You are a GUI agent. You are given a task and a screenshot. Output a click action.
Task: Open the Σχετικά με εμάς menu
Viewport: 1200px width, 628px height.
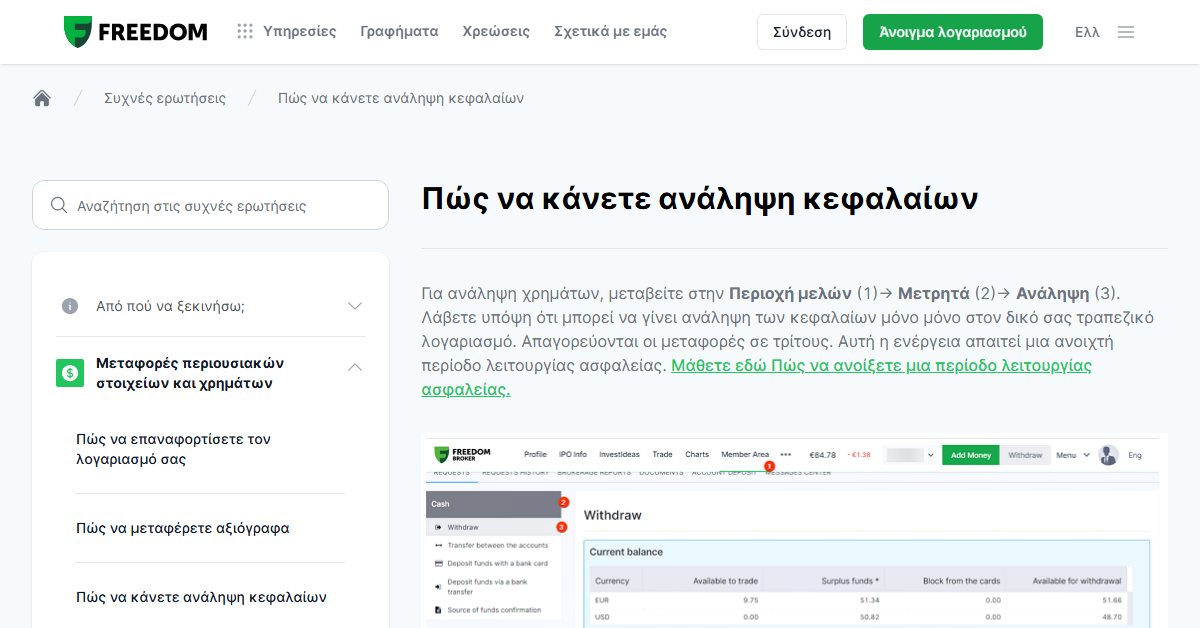click(610, 31)
